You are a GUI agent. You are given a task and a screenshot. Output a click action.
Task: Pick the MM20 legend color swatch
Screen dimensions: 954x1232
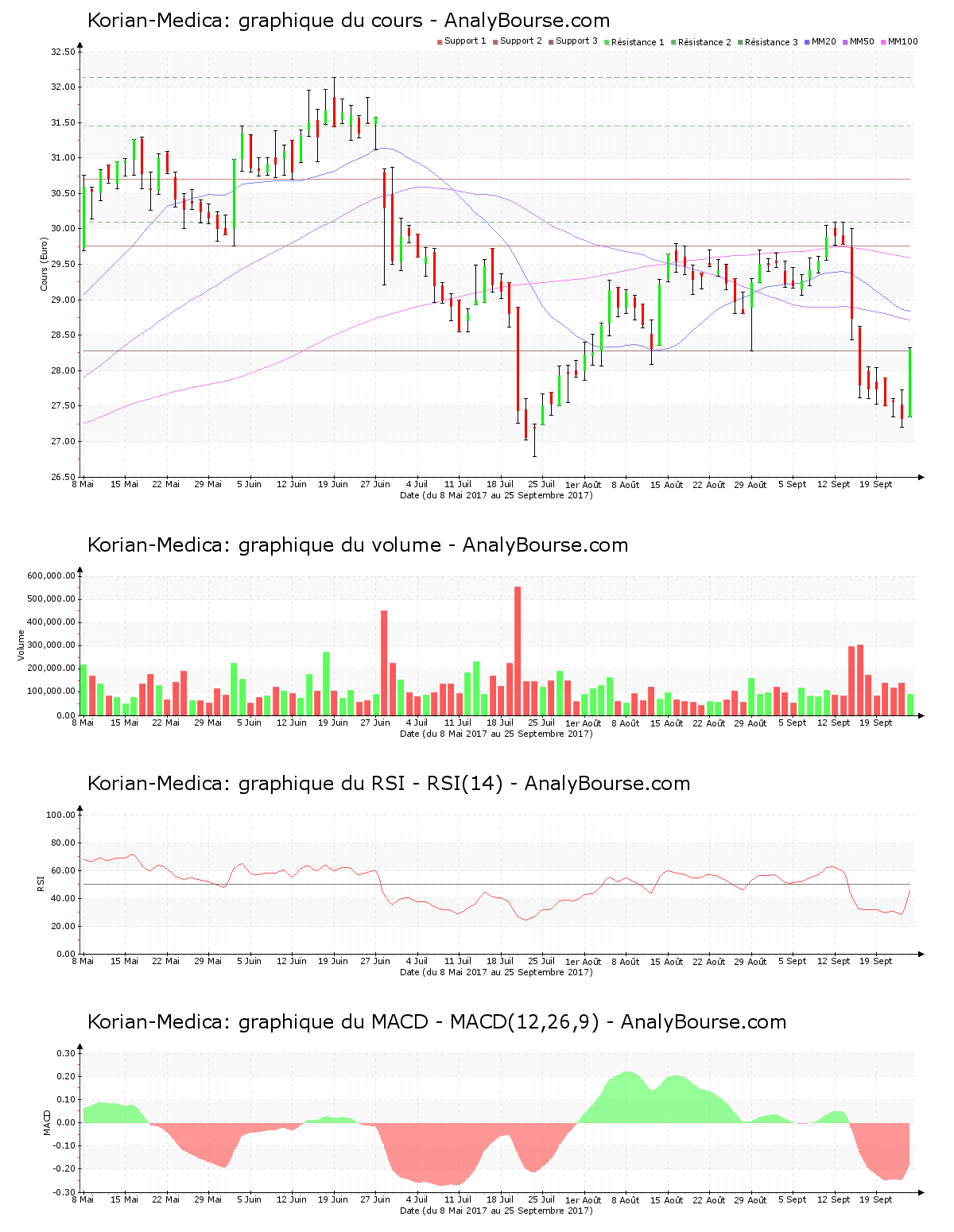coord(807,41)
